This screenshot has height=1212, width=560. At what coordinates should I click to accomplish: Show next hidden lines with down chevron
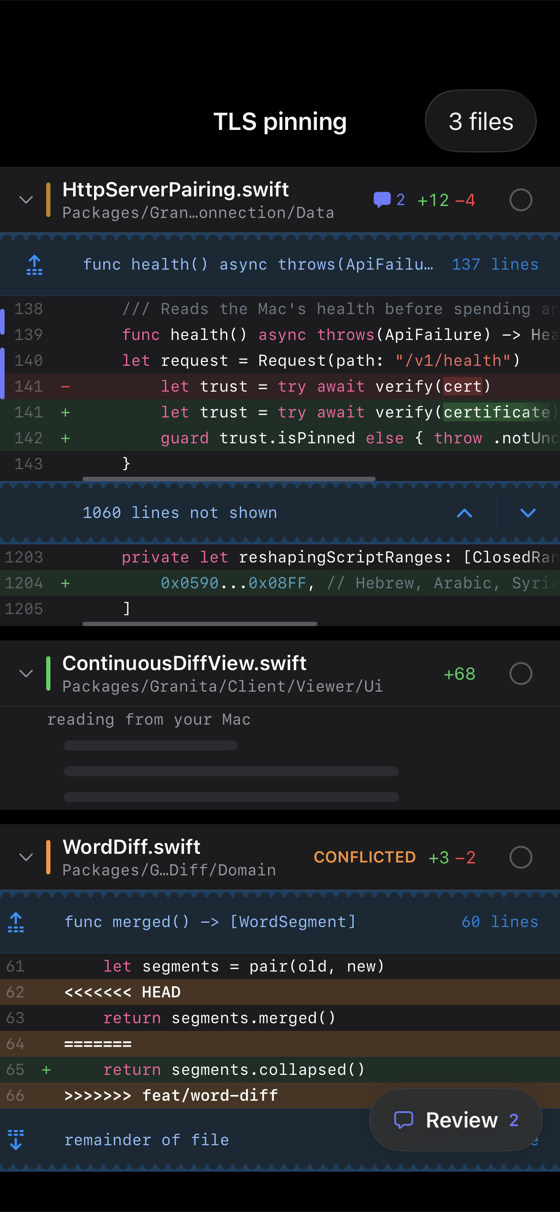(528, 513)
